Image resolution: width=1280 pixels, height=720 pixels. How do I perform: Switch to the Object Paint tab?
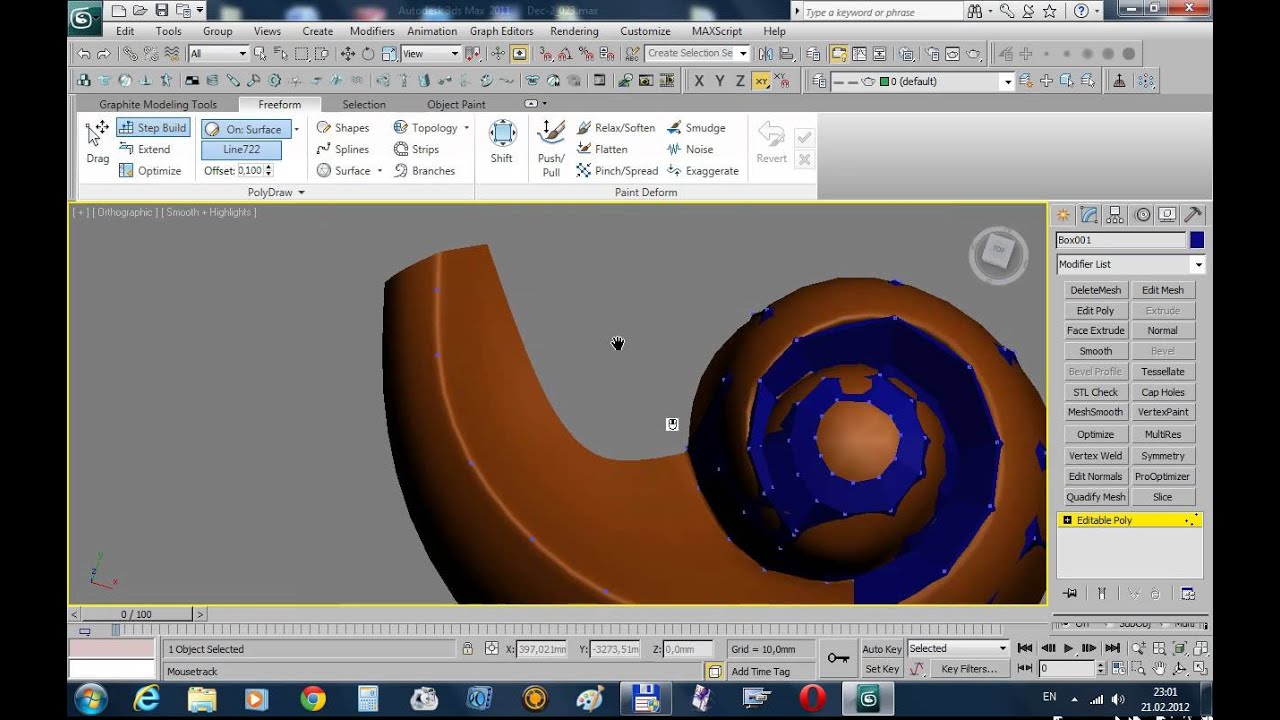[456, 104]
